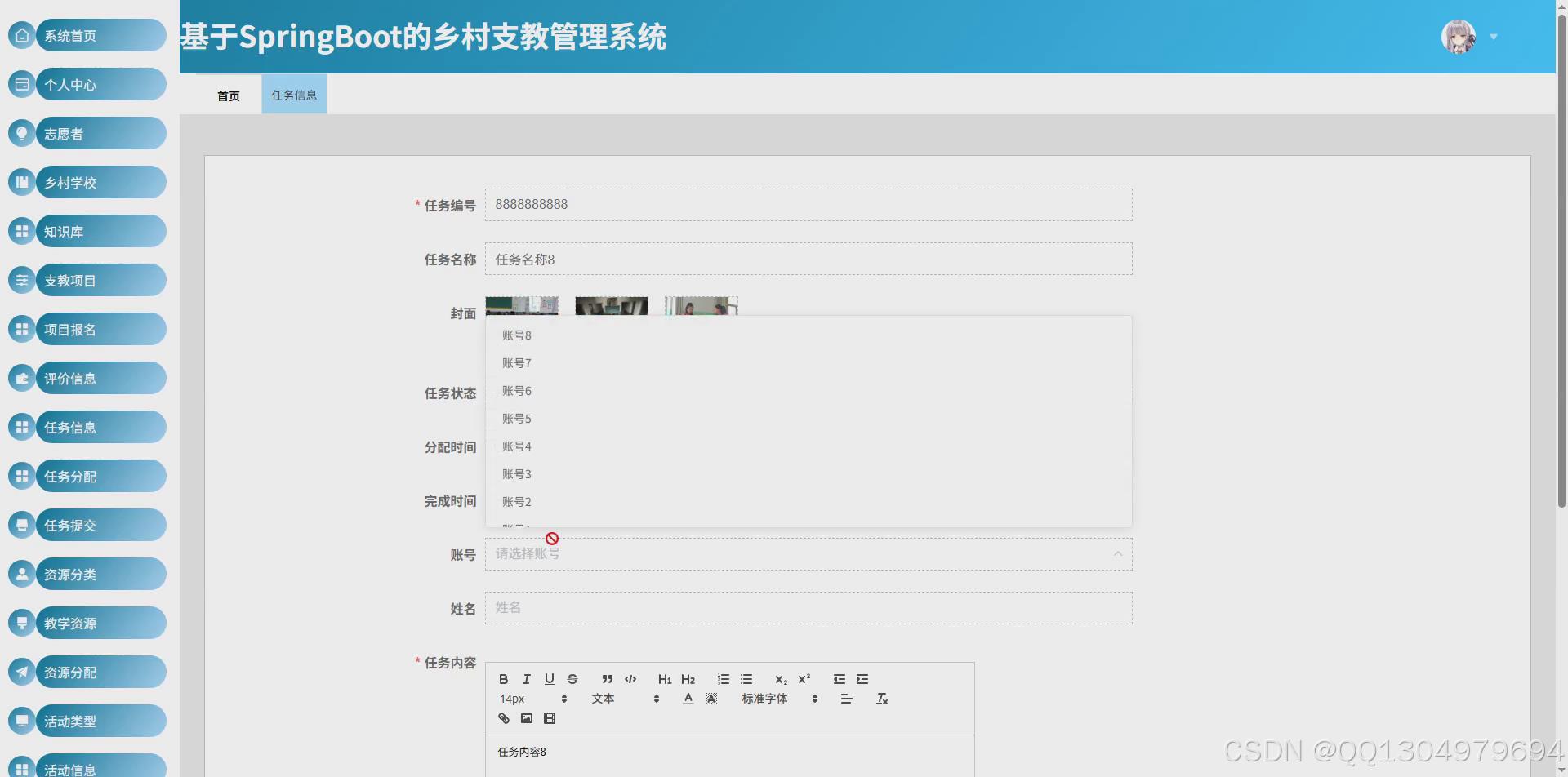Switch to the 首页 tab
The width and height of the screenshot is (1568, 777).
click(228, 95)
